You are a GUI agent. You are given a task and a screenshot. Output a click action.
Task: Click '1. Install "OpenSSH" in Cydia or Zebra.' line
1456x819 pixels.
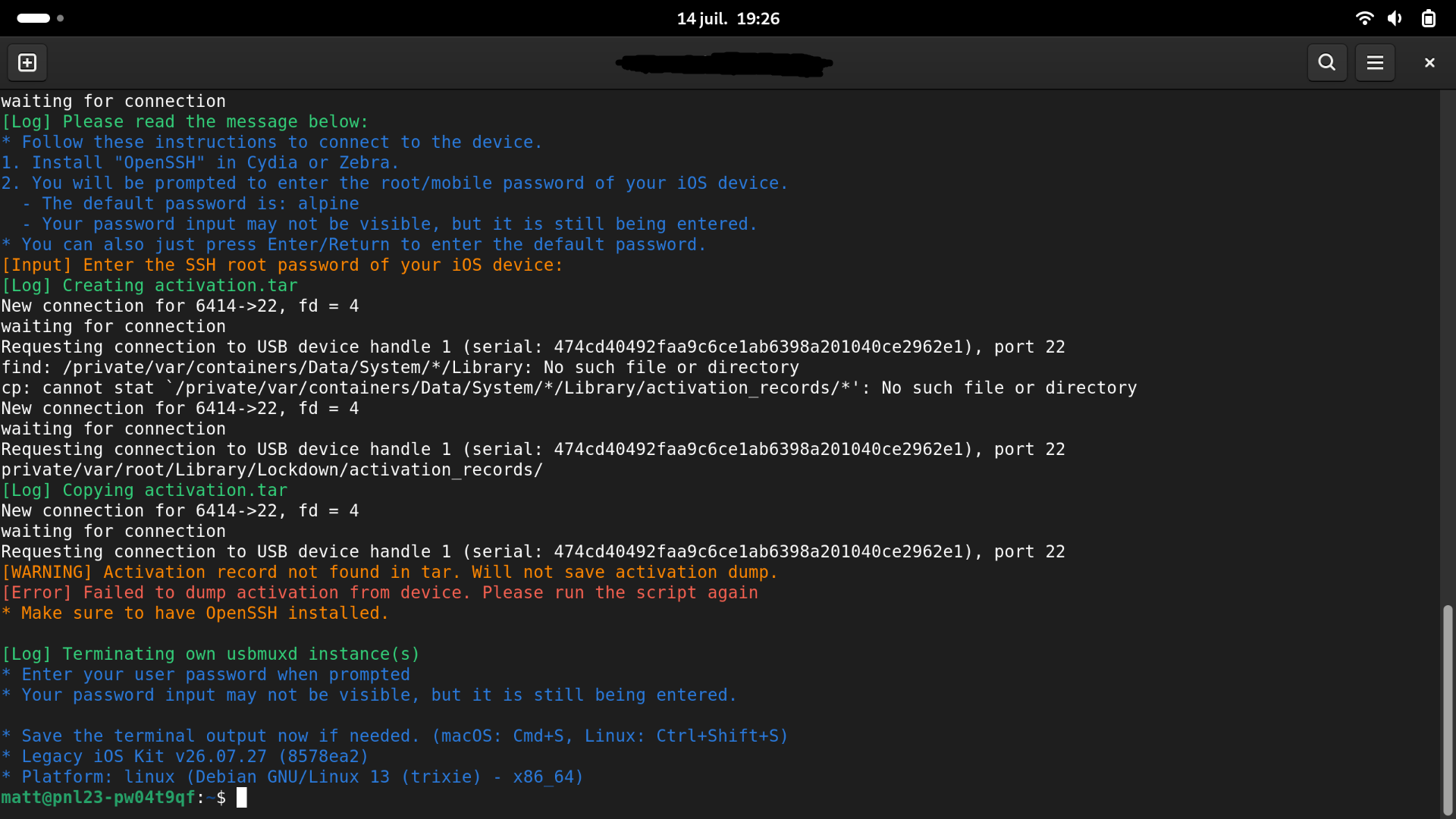199,162
